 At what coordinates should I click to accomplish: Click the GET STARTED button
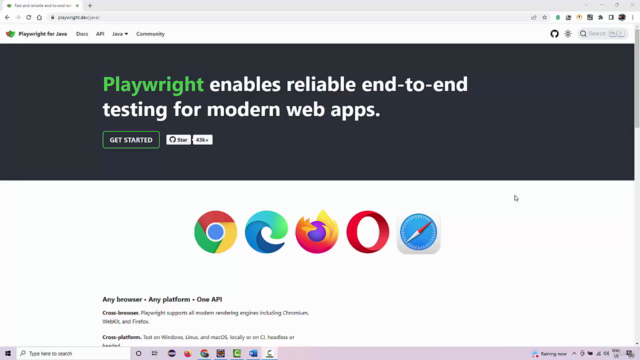click(x=131, y=140)
